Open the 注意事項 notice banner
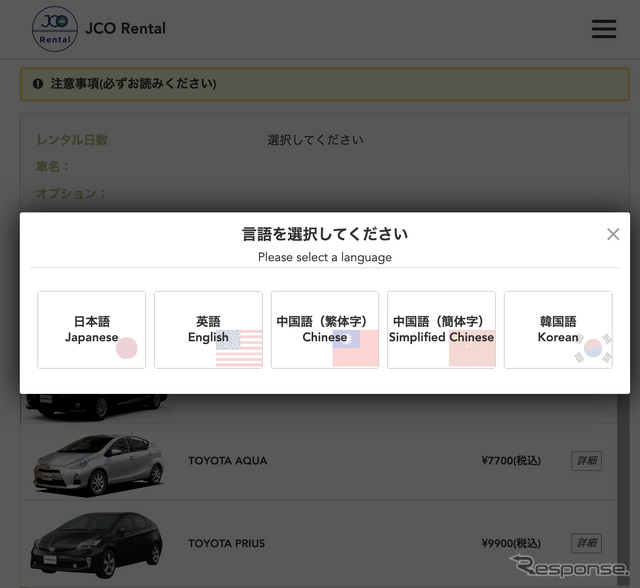This screenshot has height=588, width=640. pyautogui.click(x=325, y=84)
